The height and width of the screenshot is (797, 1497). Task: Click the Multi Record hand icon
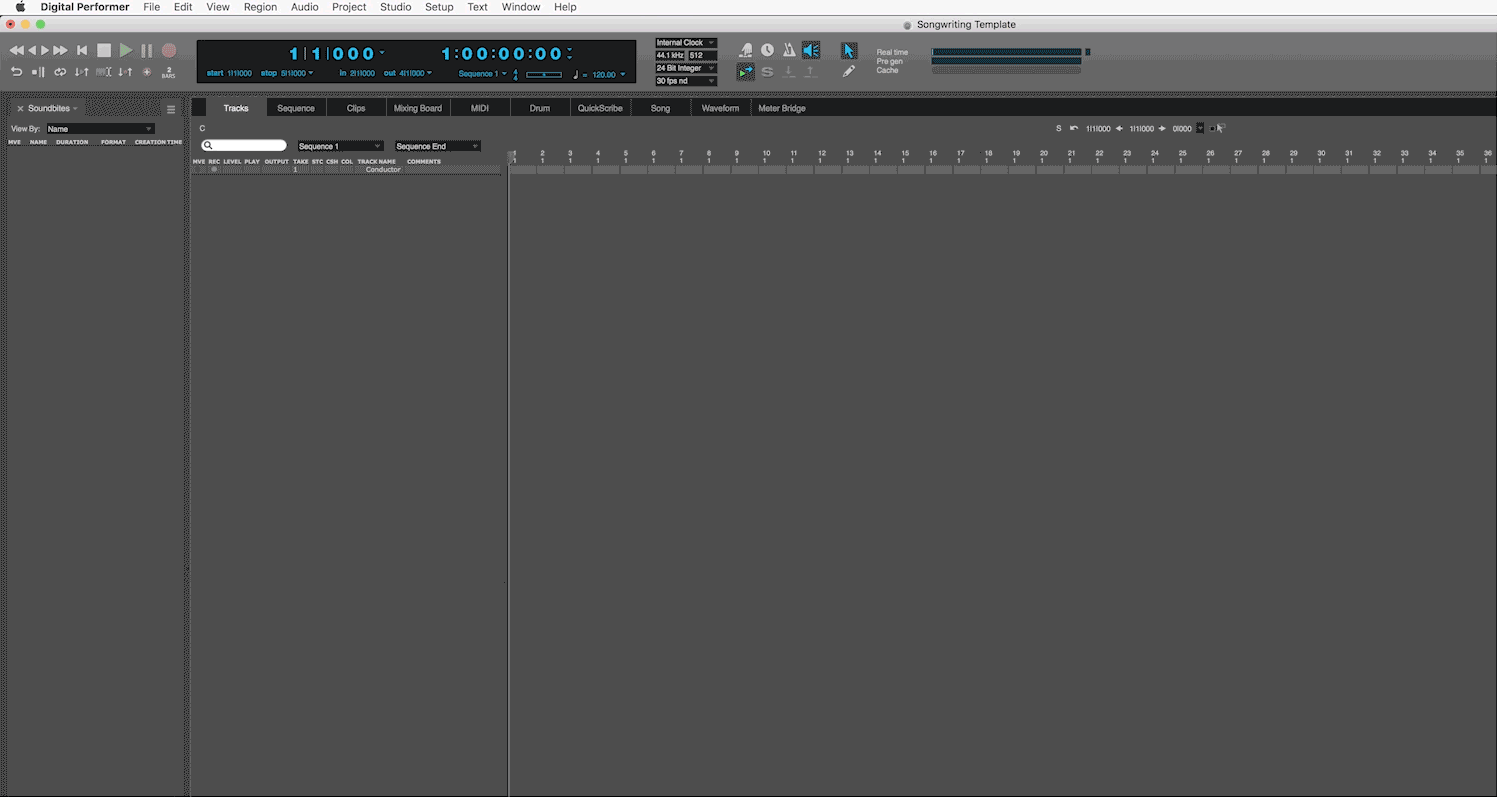tap(746, 50)
